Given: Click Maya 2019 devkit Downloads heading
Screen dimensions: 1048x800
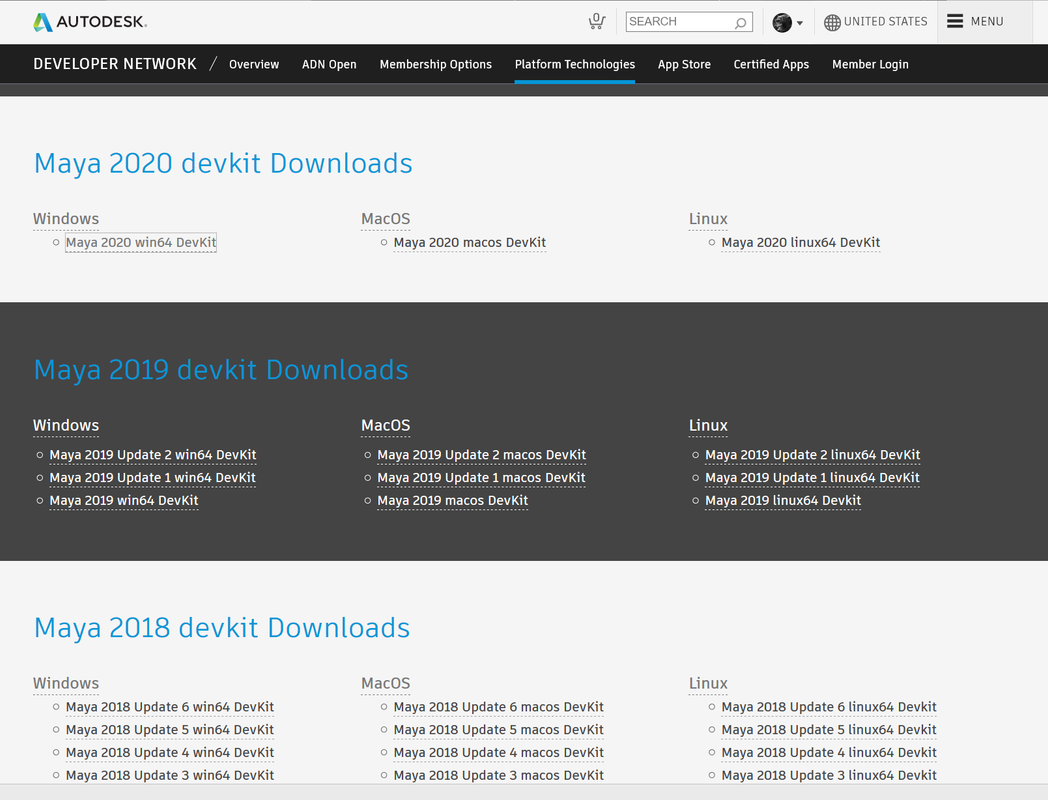Looking at the screenshot, I should pos(221,370).
